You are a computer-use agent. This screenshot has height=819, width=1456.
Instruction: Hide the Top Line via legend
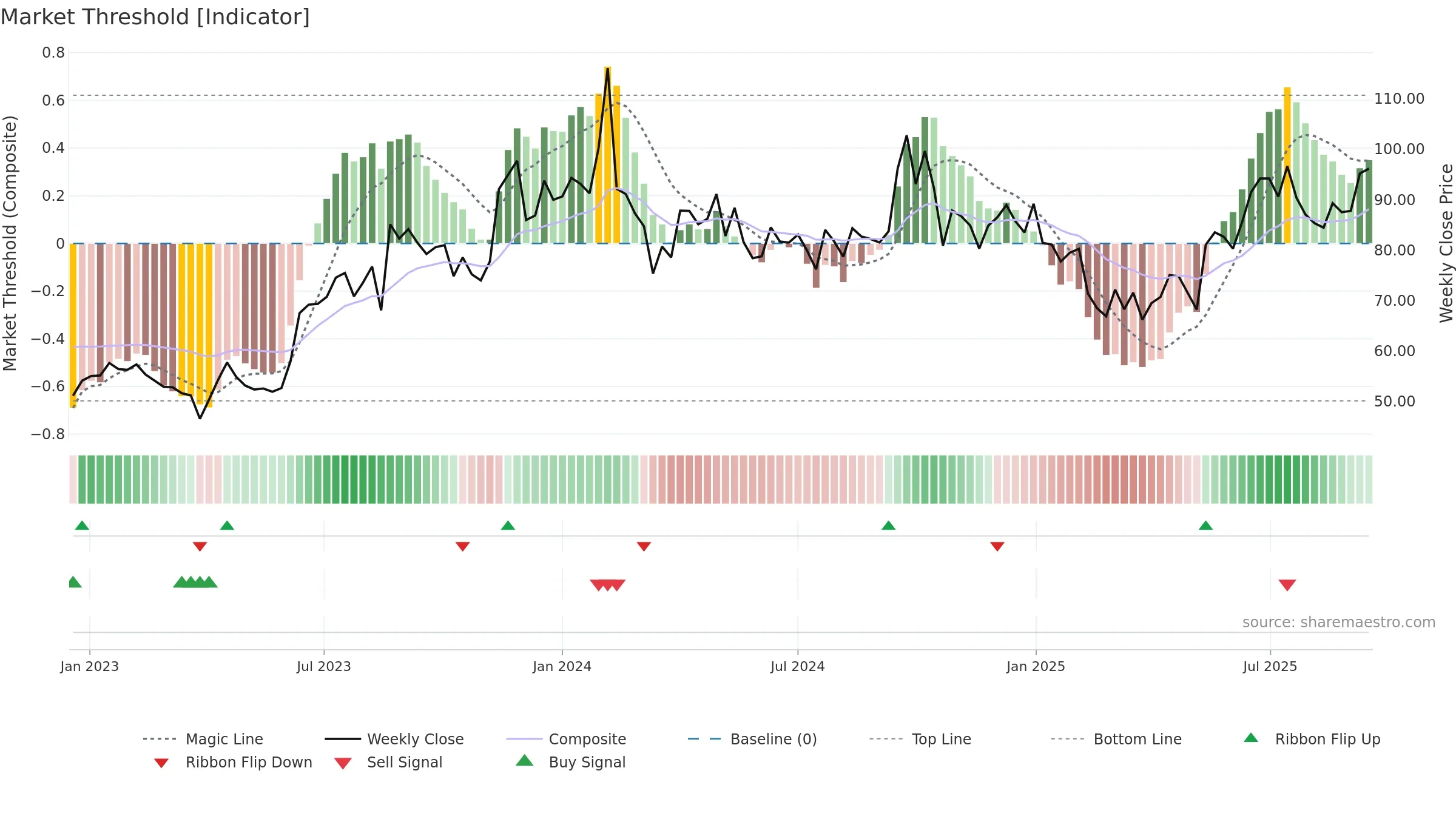[920, 739]
